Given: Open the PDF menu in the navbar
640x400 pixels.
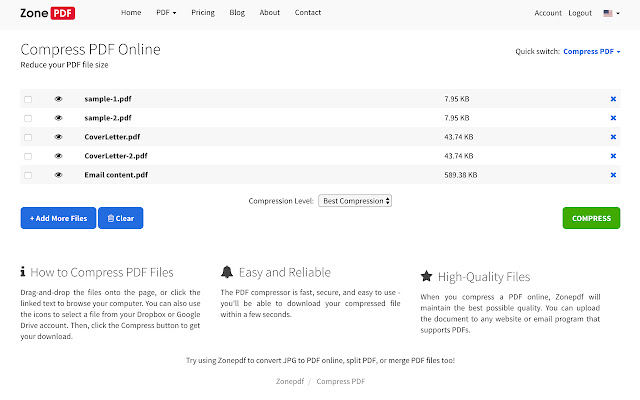Looking at the screenshot, I should [x=166, y=13].
